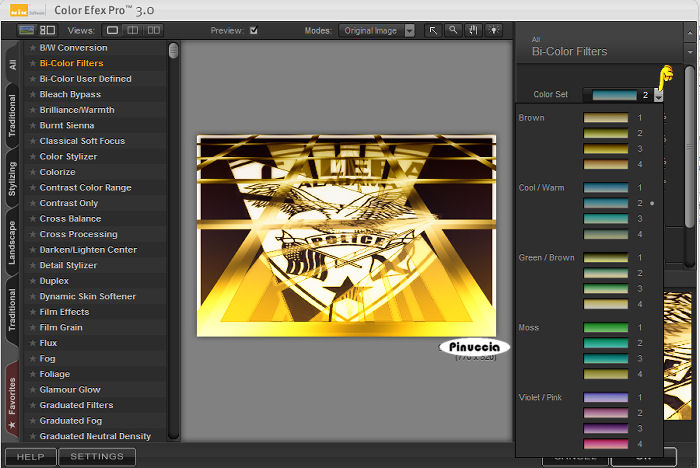Switch to the All category tab

pyautogui.click(x=12, y=64)
